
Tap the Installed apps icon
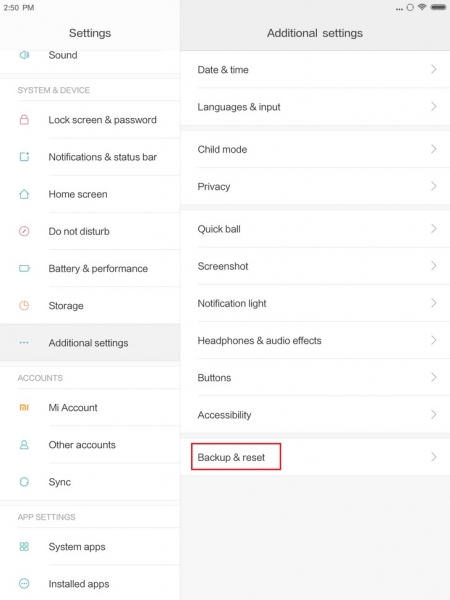tap(24, 584)
